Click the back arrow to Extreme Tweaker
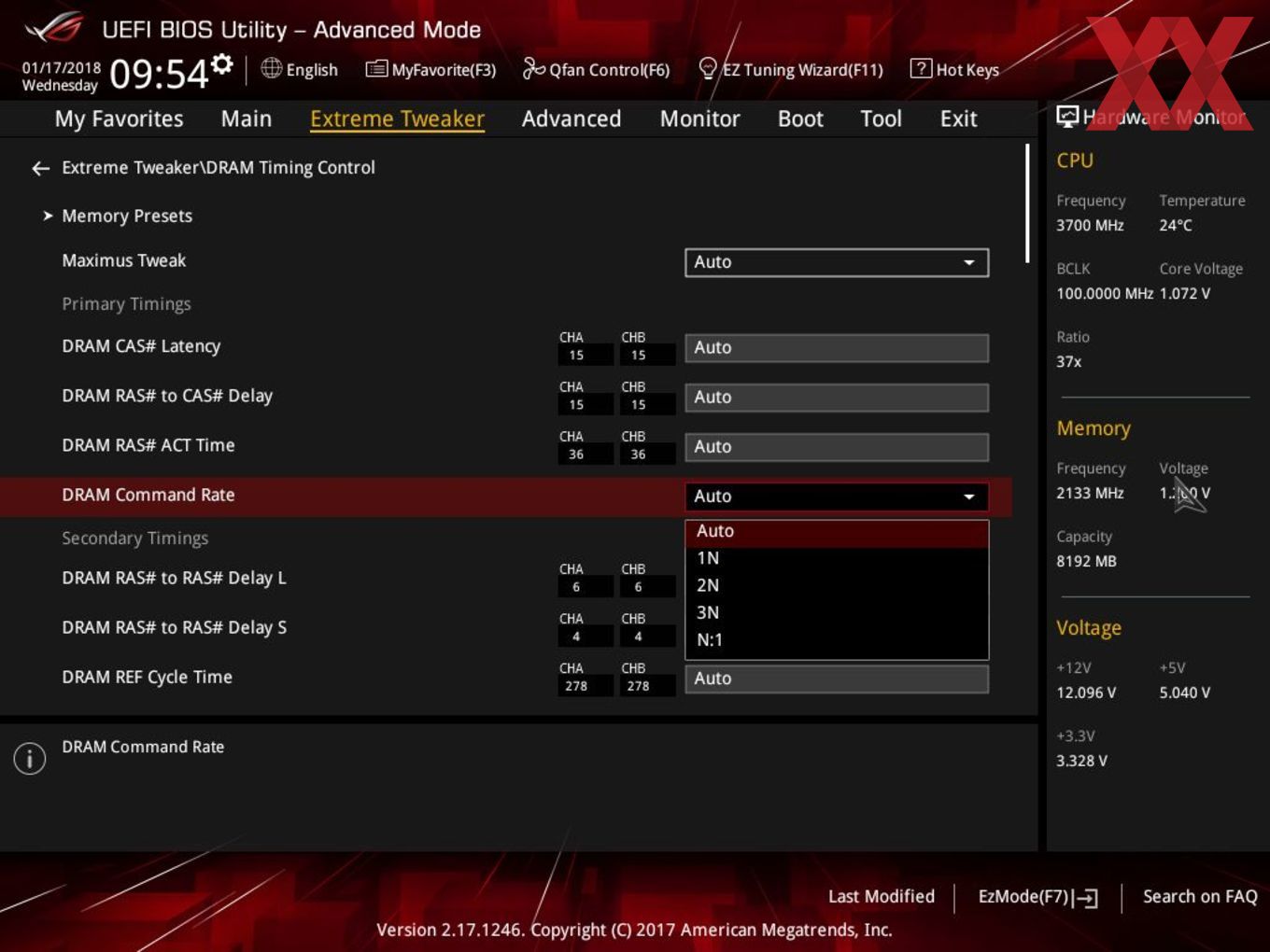The image size is (1270, 952). 40,168
